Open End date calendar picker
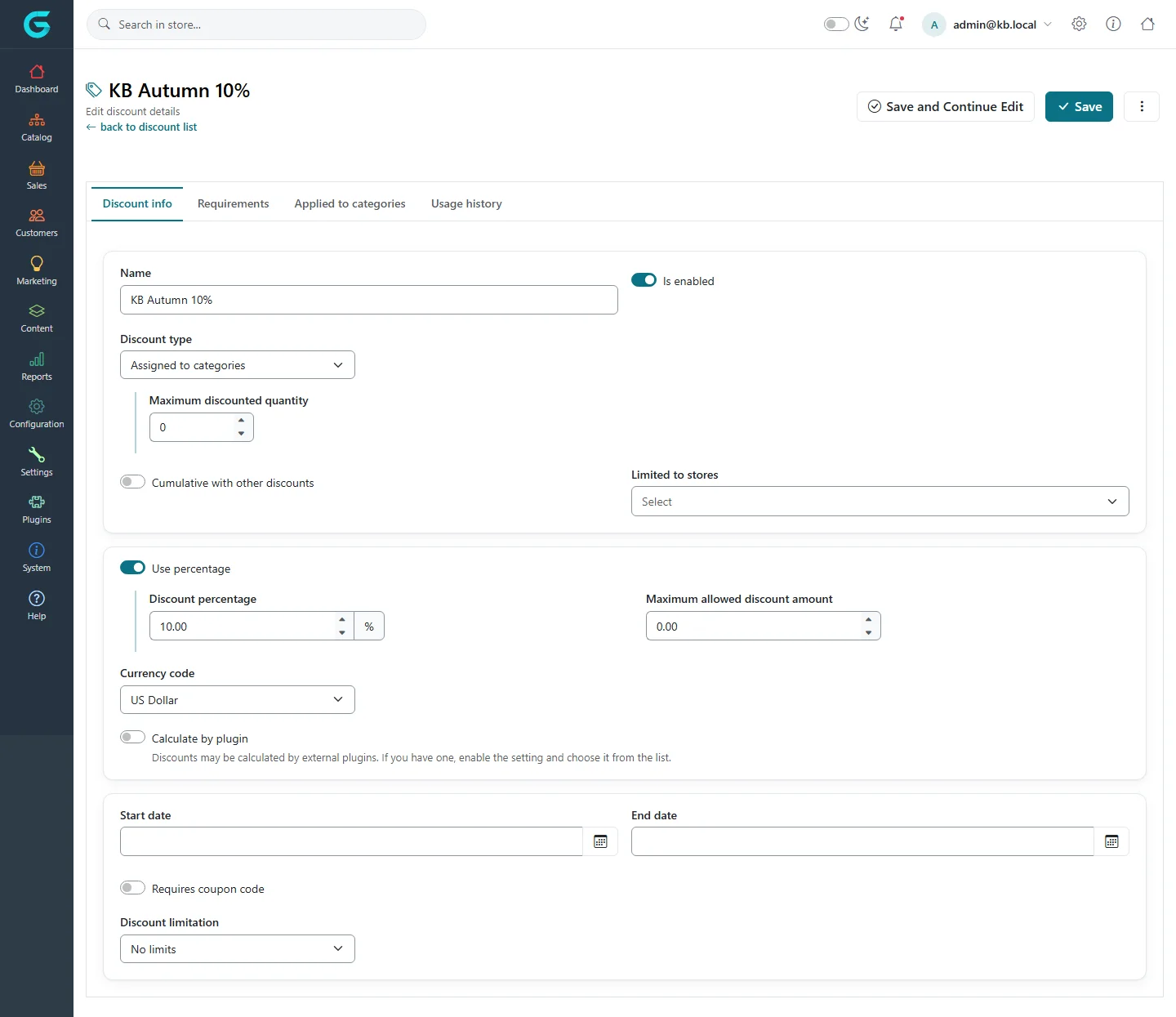The width and height of the screenshot is (1176, 1017). (x=1111, y=841)
